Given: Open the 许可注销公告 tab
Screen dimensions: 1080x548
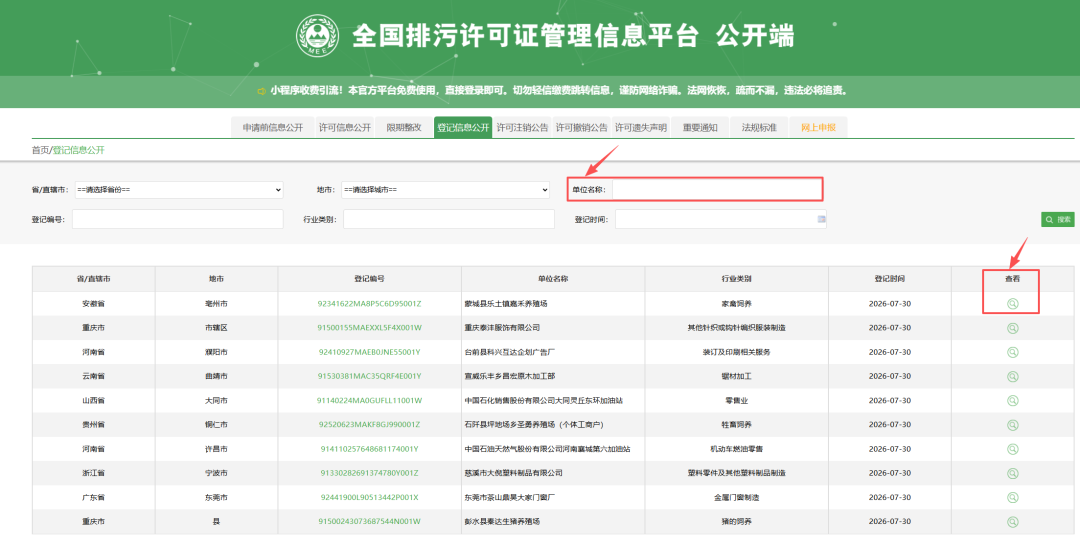Looking at the screenshot, I should coord(522,127).
